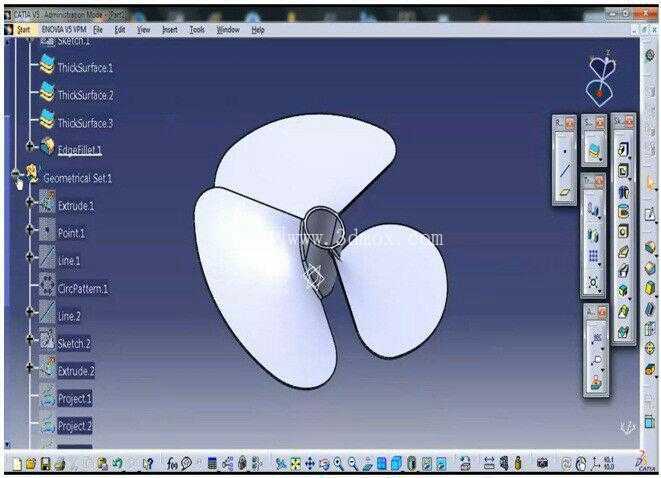The image size is (661, 478).
Task: Click the Plane tool in Reference Elements
Action: (x=564, y=192)
